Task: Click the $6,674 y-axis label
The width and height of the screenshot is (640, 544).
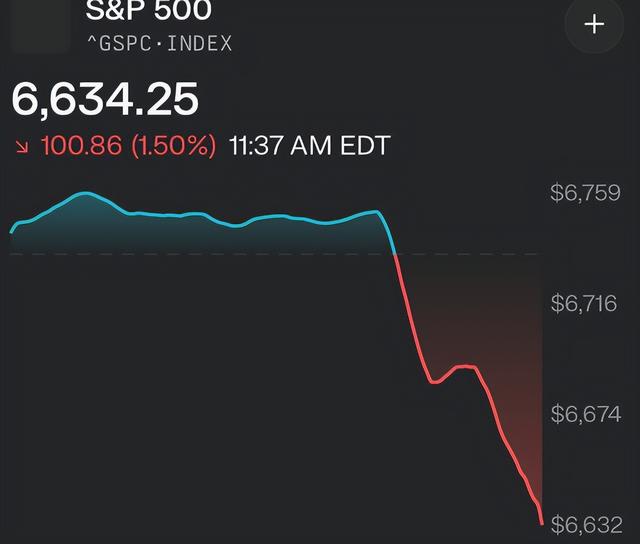Action: tap(585, 414)
